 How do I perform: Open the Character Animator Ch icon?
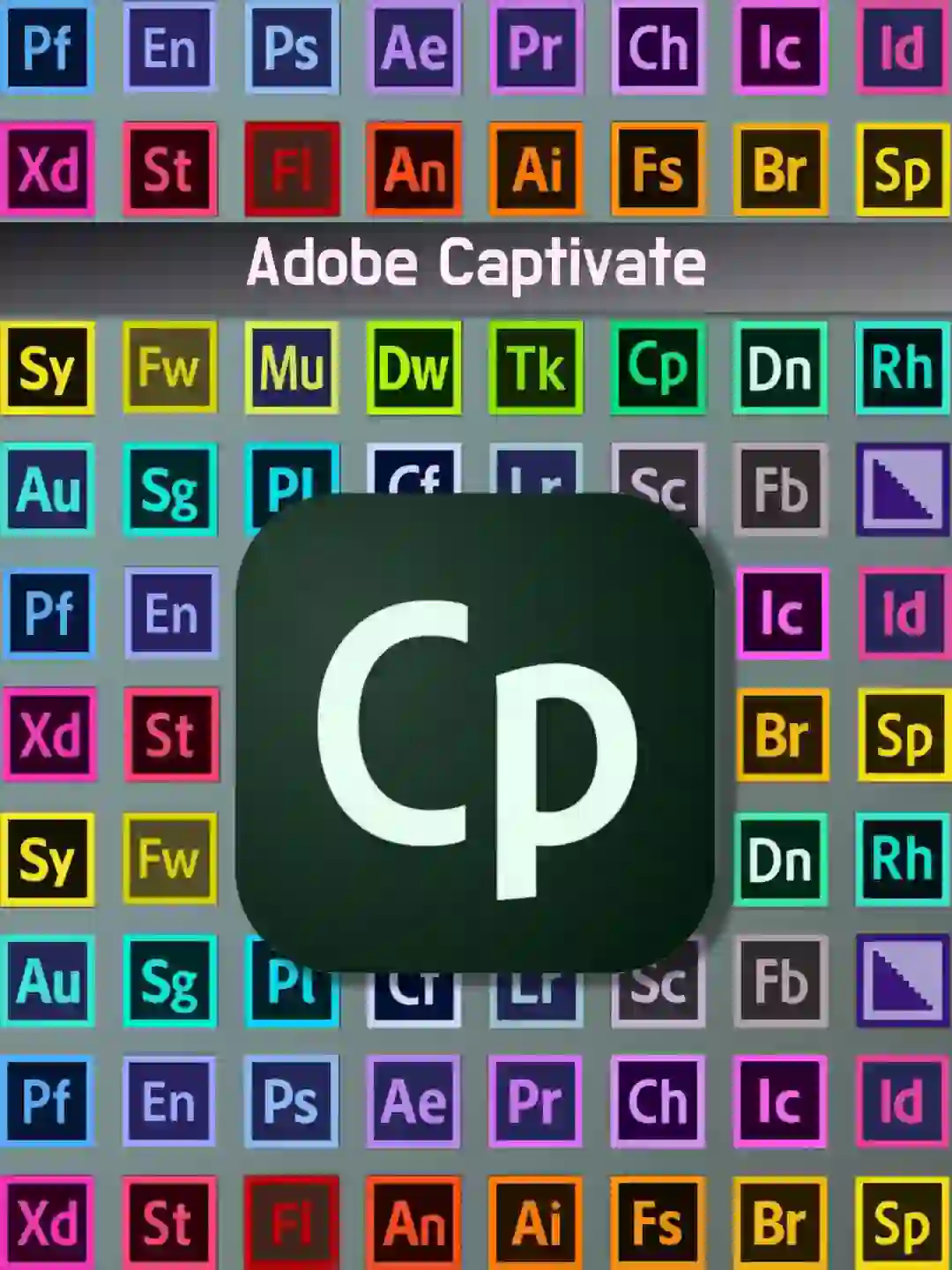[657, 49]
